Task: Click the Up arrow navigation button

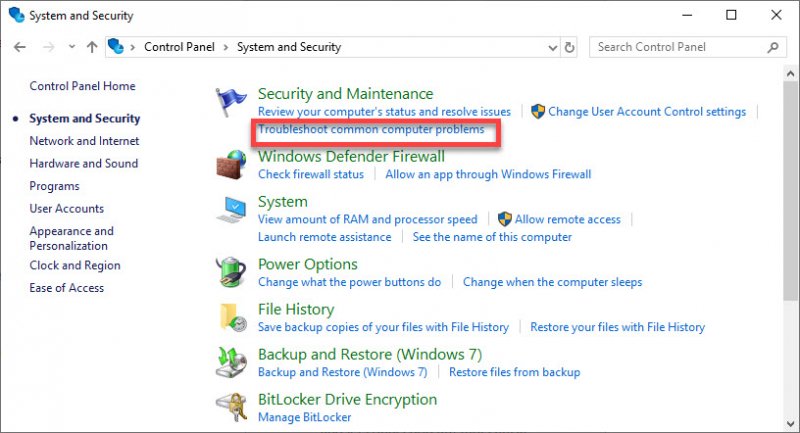Action: [92, 47]
